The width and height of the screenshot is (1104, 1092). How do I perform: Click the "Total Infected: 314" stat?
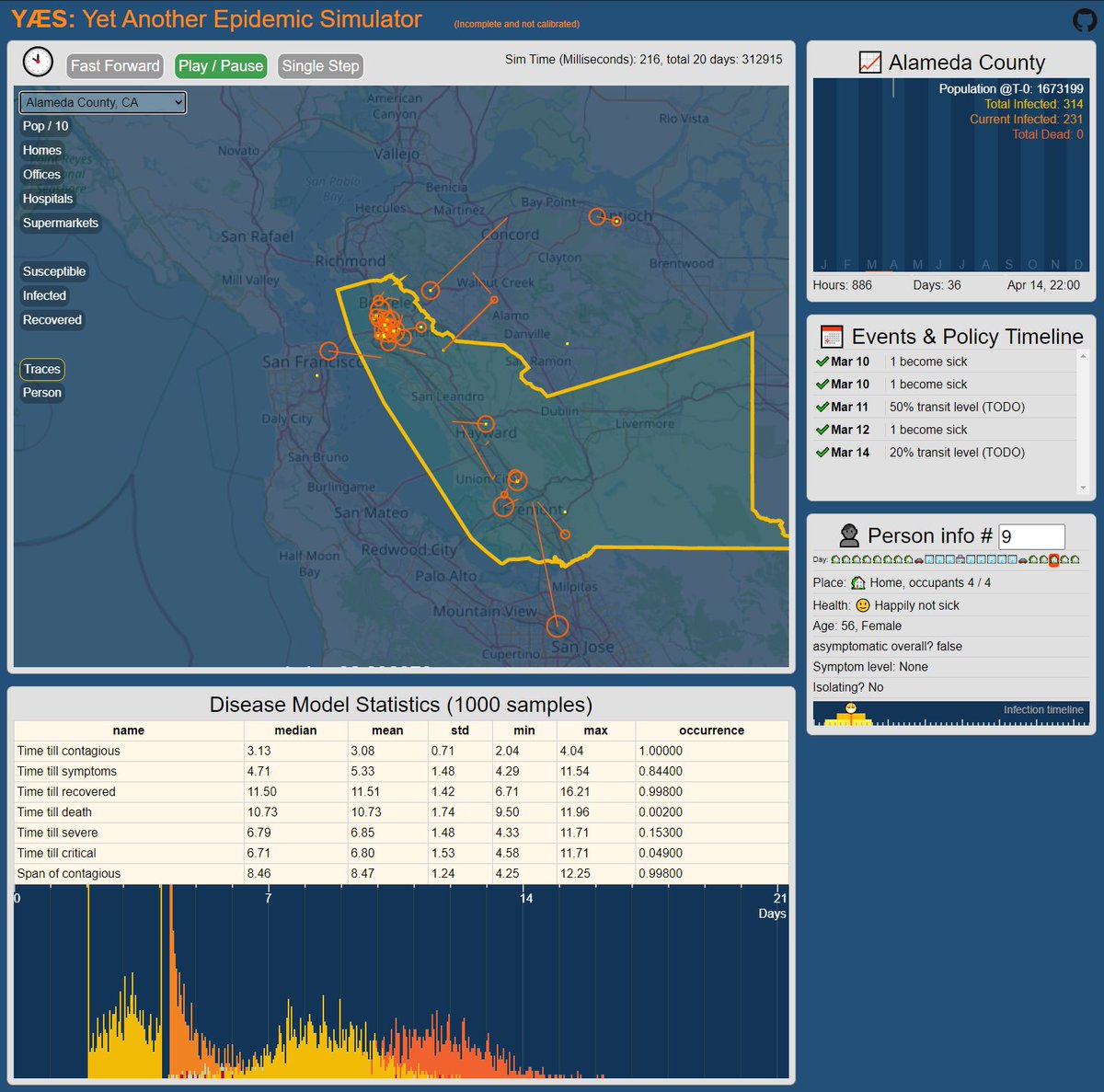[x=1034, y=104]
